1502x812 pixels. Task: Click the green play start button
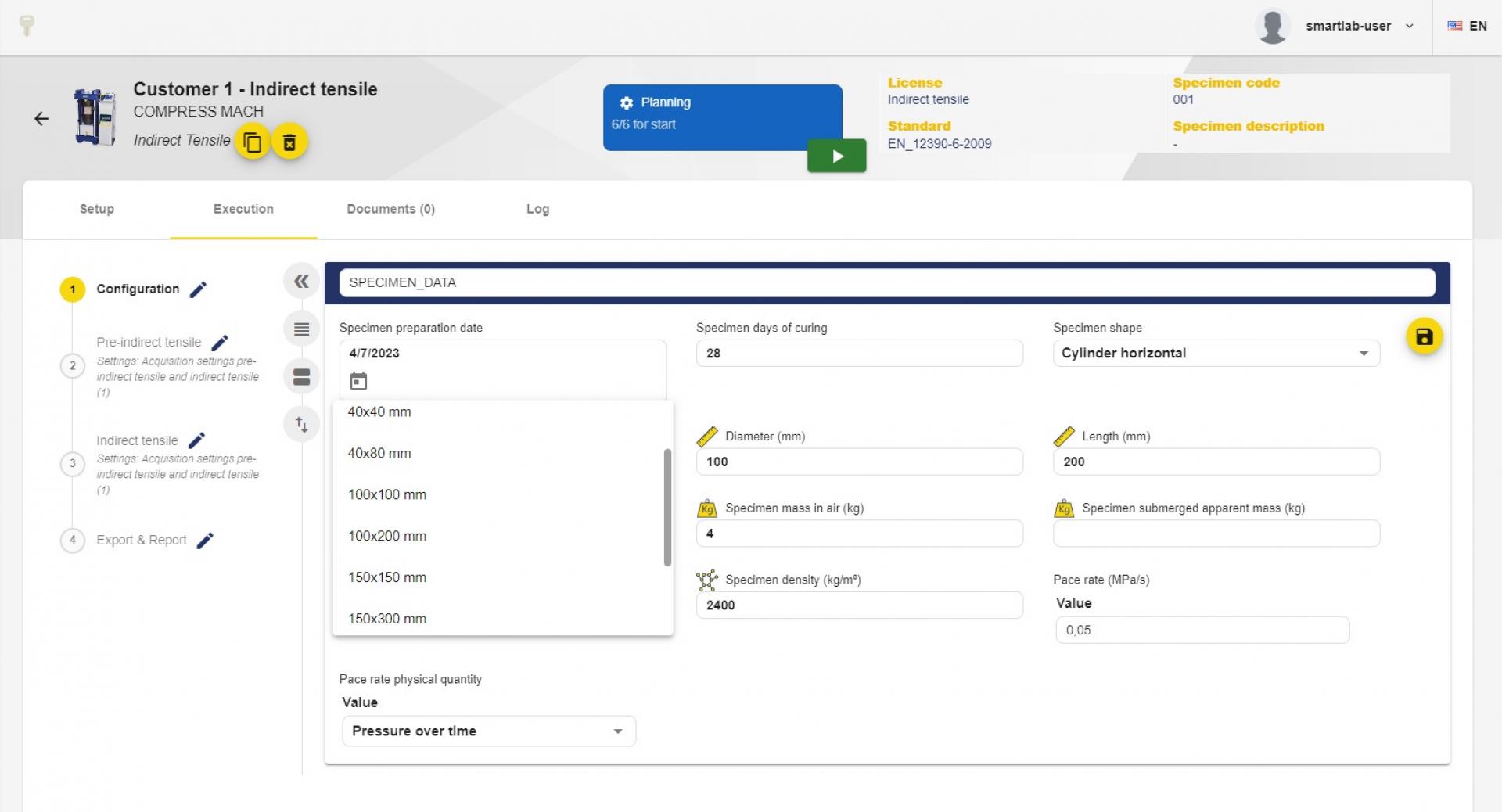coord(836,156)
